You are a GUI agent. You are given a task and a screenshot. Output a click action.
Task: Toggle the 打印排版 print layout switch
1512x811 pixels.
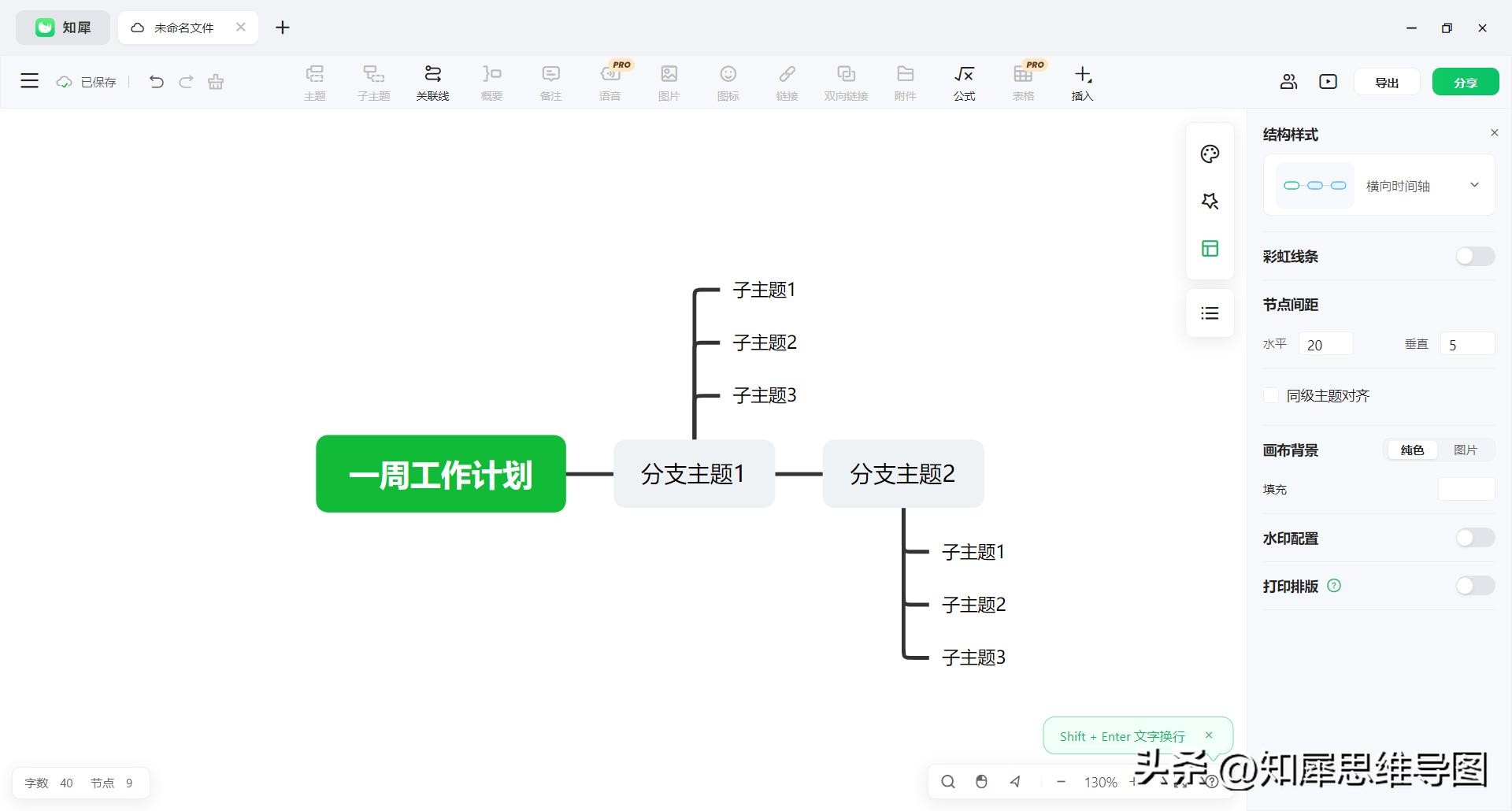1474,586
